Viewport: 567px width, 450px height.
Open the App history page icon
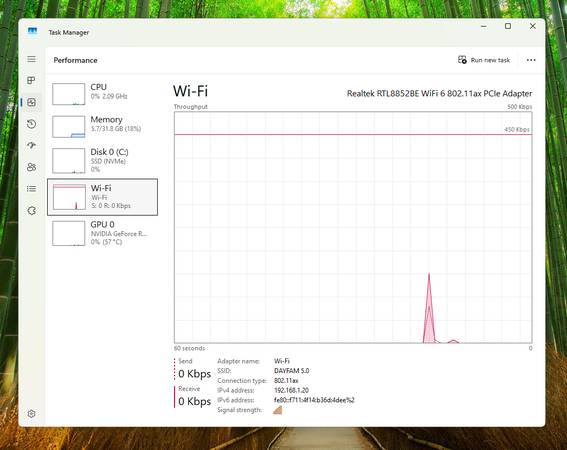31,124
